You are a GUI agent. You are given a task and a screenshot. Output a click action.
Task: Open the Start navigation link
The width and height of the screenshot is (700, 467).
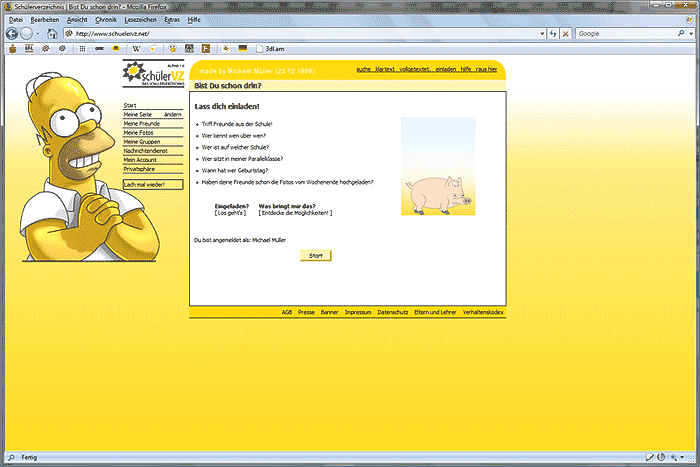tap(130, 105)
